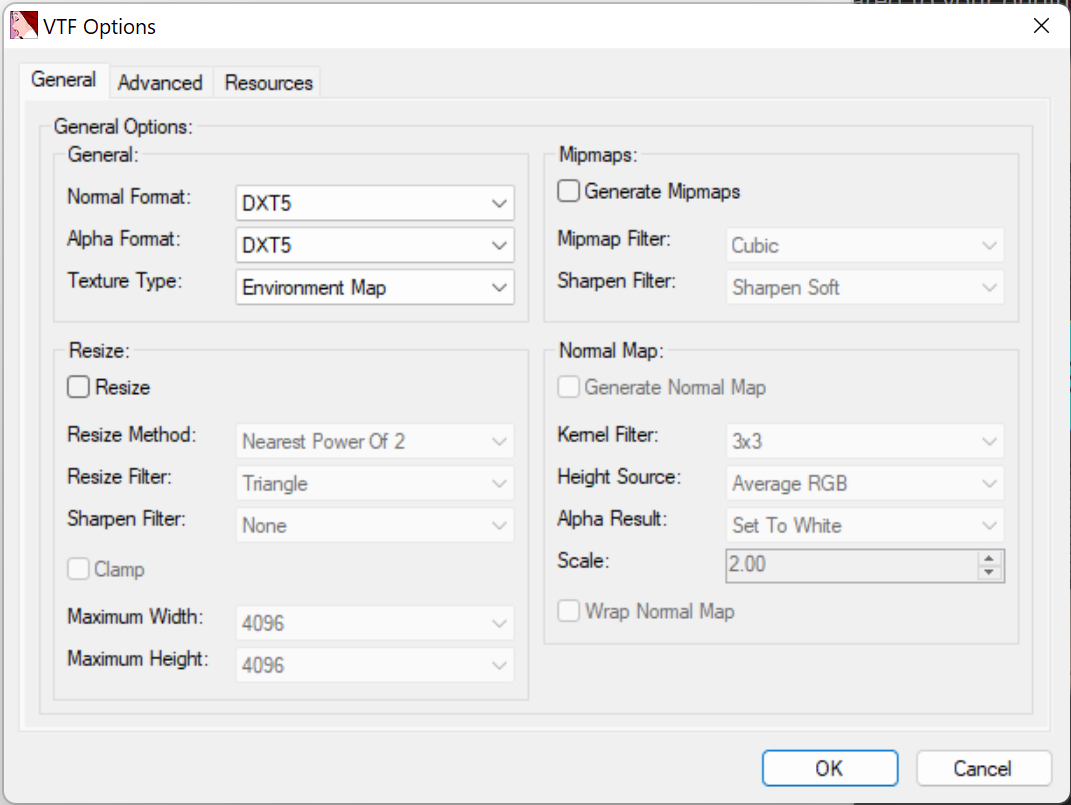The height and width of the screenshot is (805, 1071).
Task: Click the VTF Options app icon in title bar
Action: pyautogui.click(x=23, y=26)
